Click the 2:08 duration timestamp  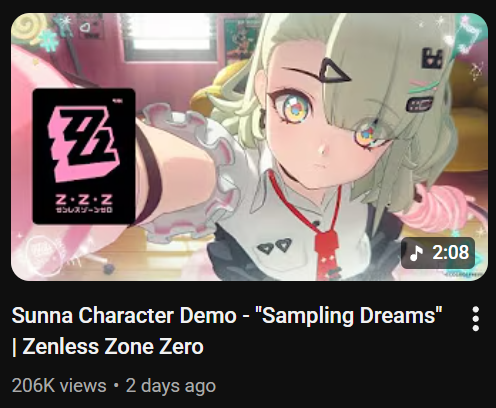tap(450, 252)
